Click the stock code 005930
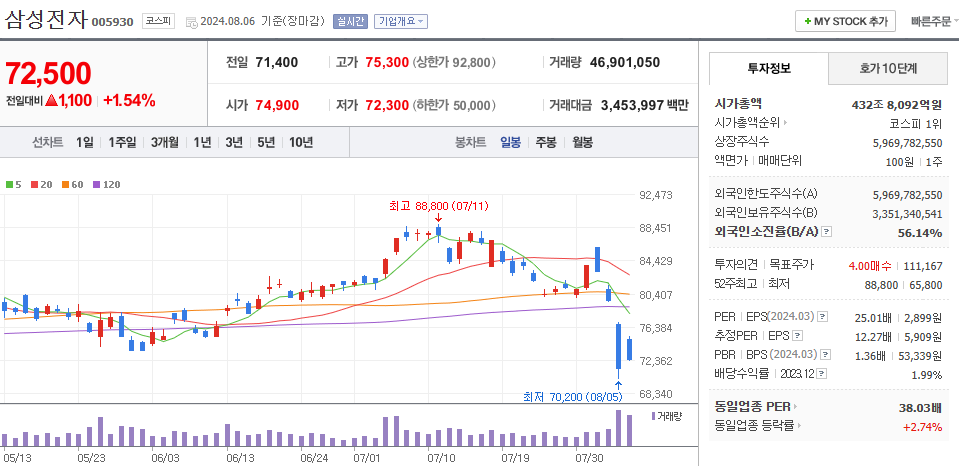Screen dimensions: 963x466 112,23
